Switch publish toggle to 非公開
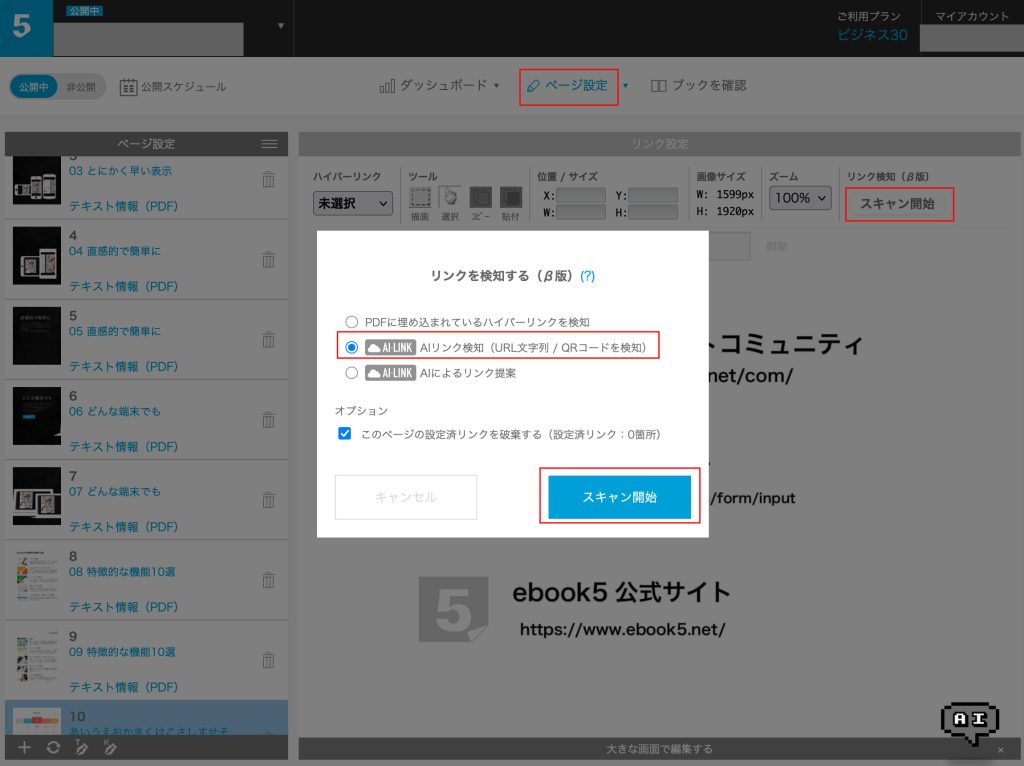This screenshot has height=766, width=1024. coord(80,87)
